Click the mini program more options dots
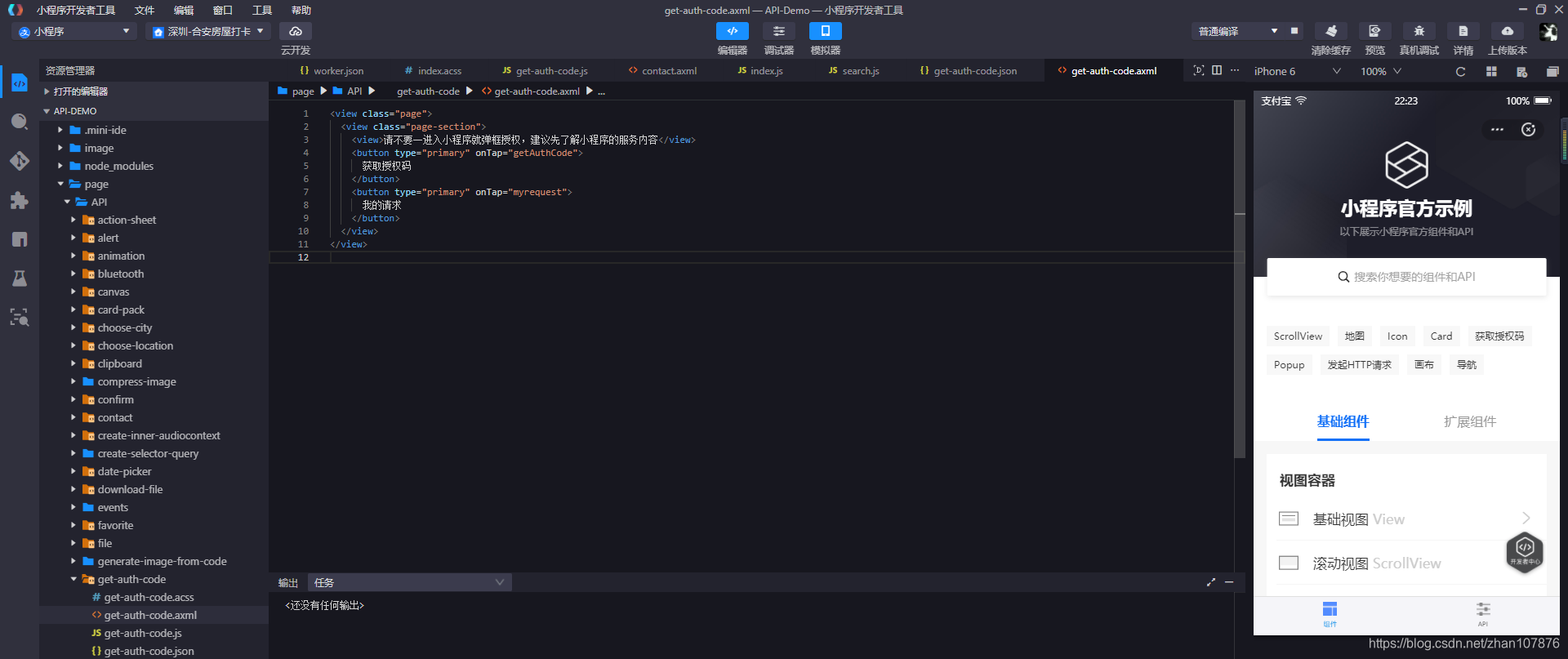The image size is (1568, 659). (1497, 130)
